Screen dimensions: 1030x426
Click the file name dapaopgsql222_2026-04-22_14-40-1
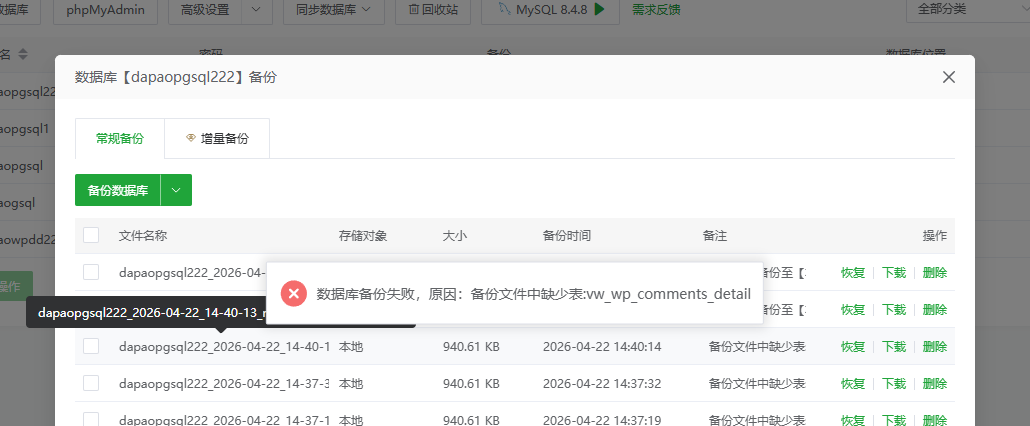point(224,346)
